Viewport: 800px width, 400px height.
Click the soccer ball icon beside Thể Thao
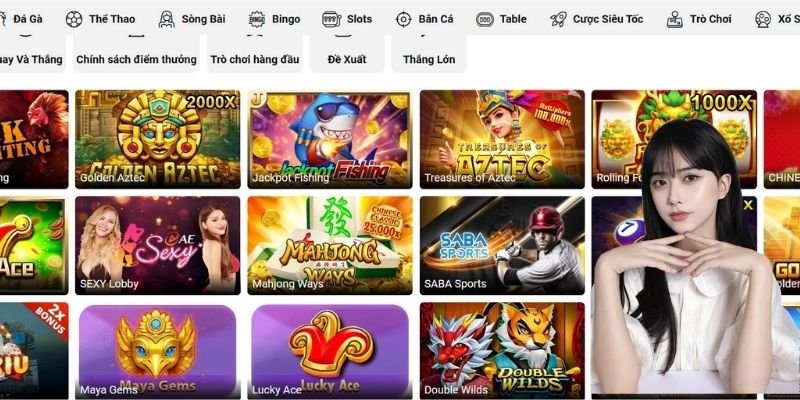[74, 19]
